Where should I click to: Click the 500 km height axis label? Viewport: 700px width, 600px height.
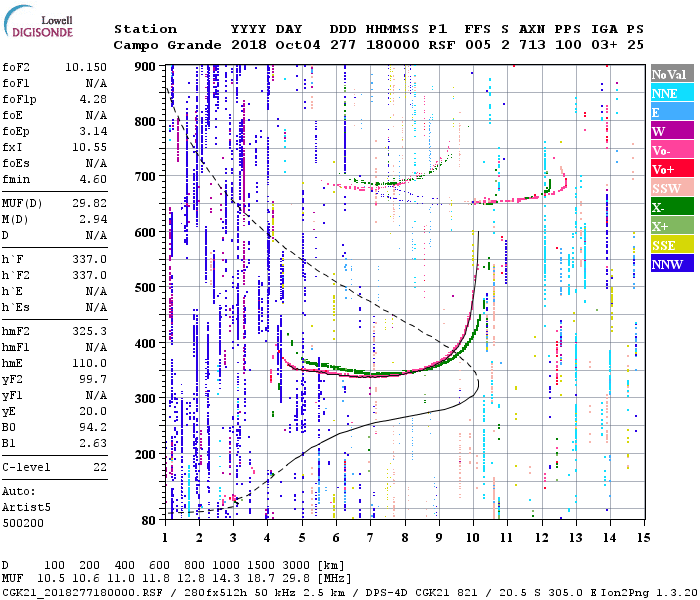click(145, 287)
